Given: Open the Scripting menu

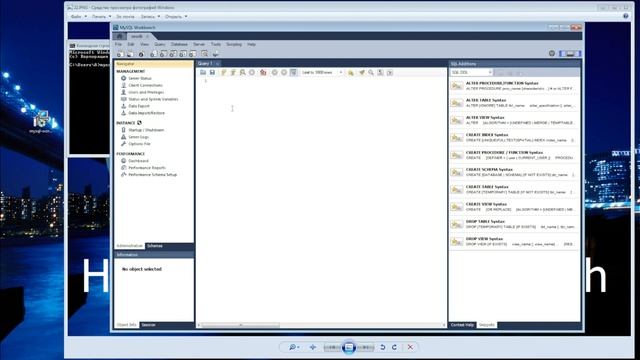Looking at the screenshot, I should click(x=234, y=44).
